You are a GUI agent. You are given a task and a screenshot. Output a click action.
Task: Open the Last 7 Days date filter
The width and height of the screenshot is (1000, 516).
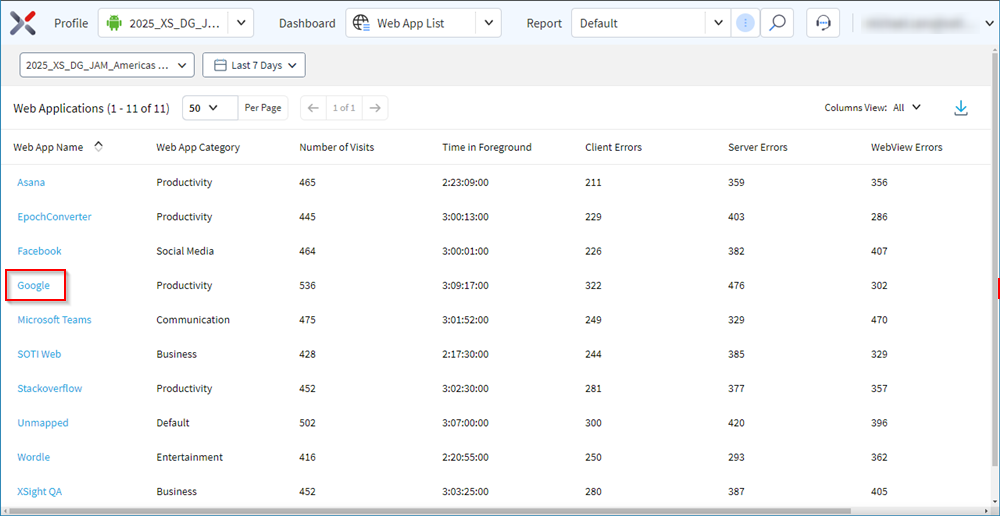click(254, 65)
